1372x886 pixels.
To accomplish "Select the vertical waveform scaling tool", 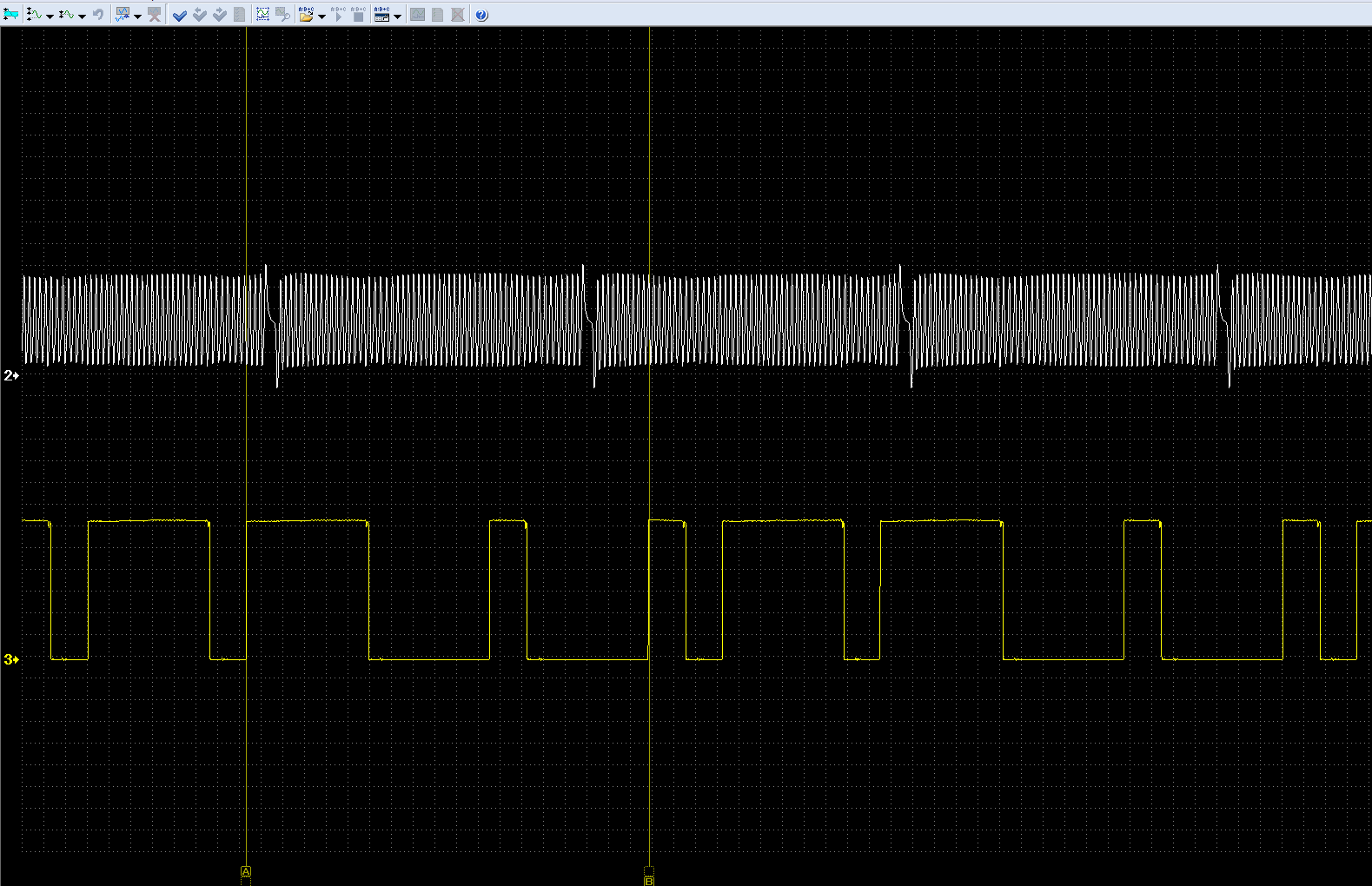I will click(34, 15).
